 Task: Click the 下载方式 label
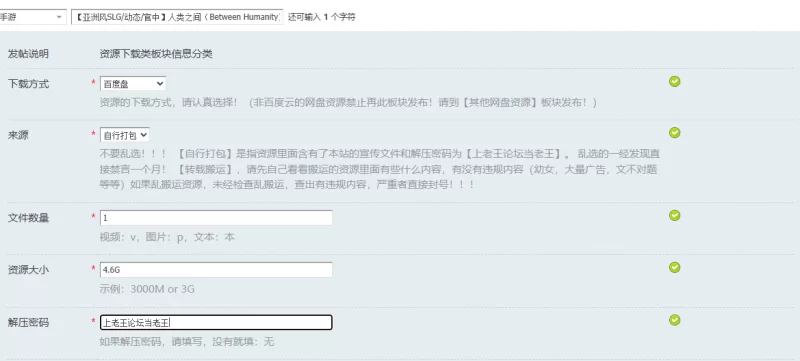(x=29, y=84)
